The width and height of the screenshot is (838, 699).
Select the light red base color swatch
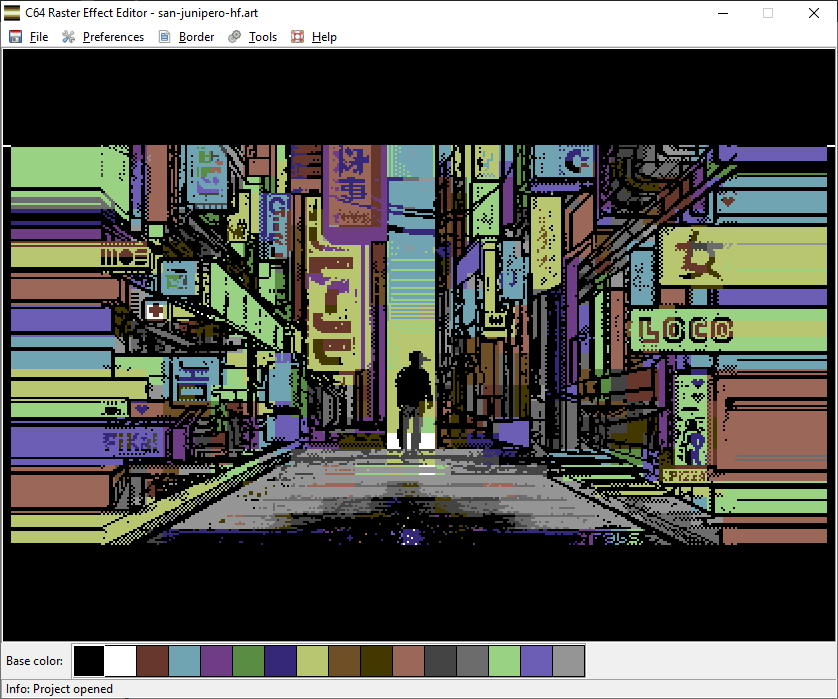408,661
